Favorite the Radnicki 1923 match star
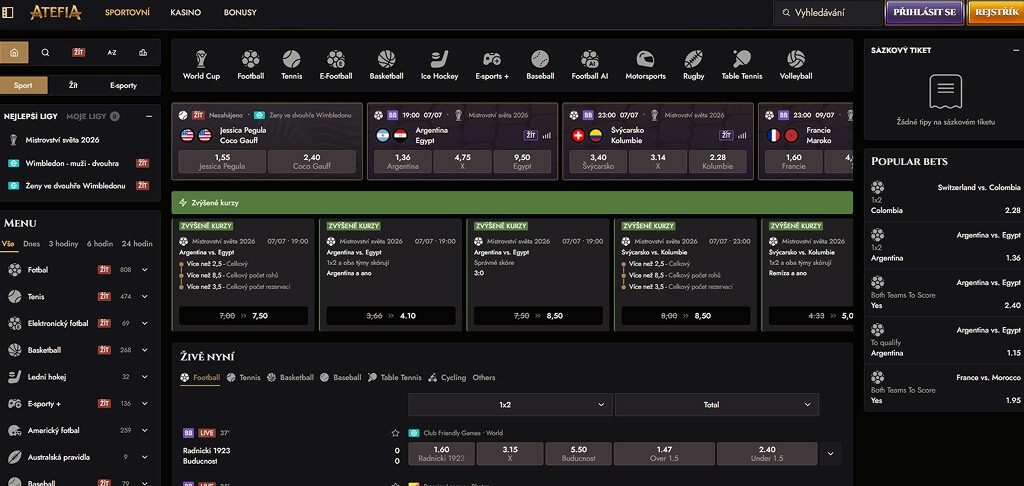 coord(394,432)
